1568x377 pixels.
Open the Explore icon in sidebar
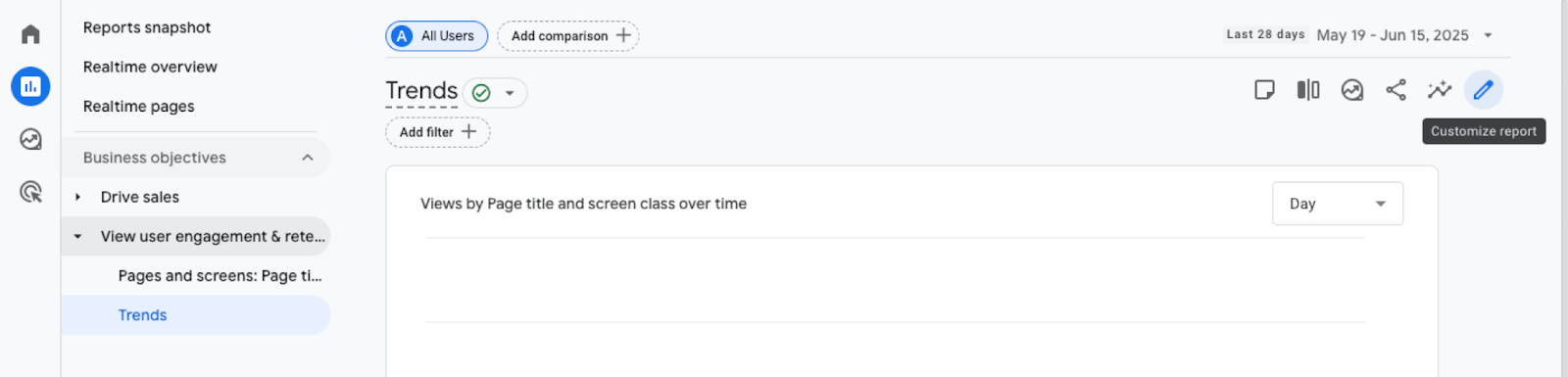pyautogui.click(x=30, y=139)
